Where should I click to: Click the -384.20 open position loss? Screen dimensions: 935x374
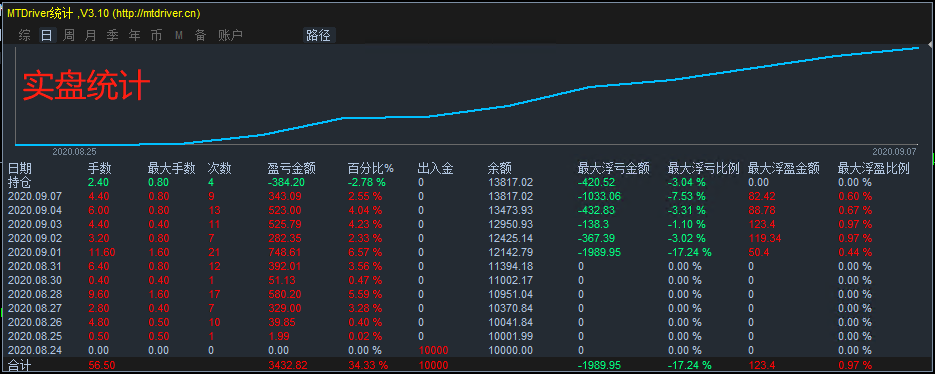(x=286, y=182)
